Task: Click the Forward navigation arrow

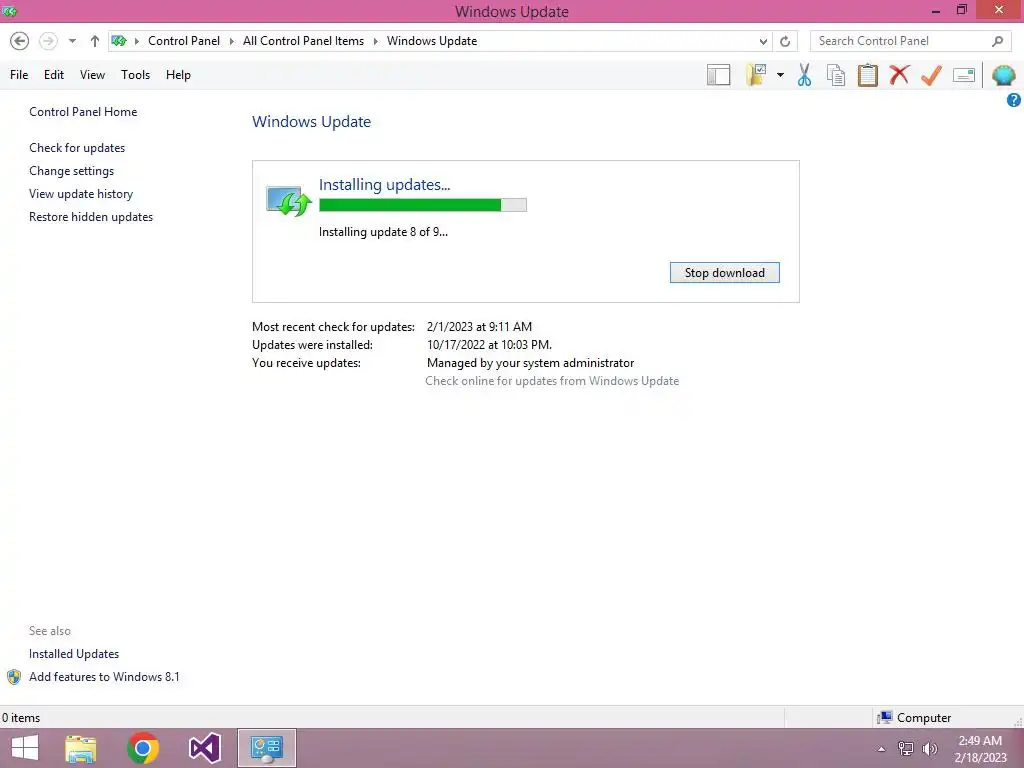Action: click(48, 41)
